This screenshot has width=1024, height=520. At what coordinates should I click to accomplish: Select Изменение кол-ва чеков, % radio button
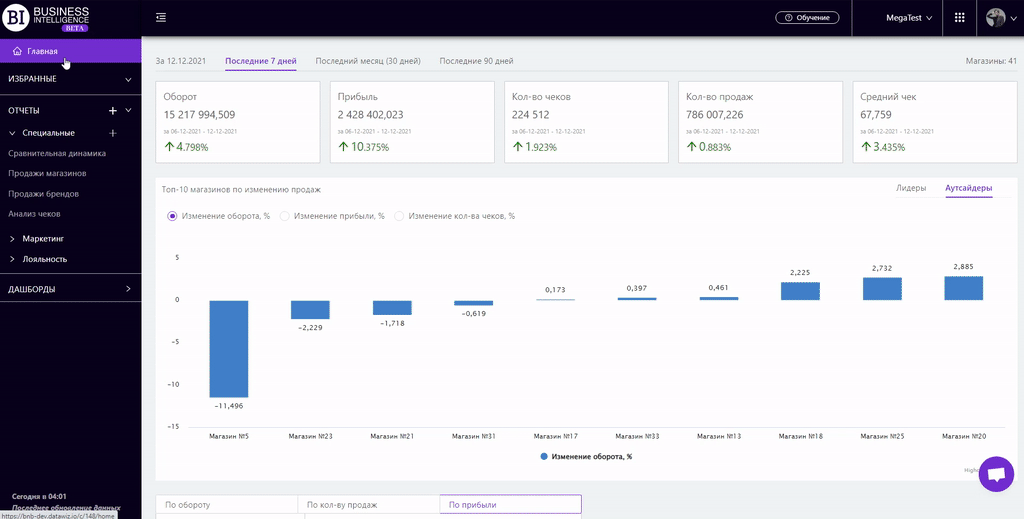[x=399, y=216]
